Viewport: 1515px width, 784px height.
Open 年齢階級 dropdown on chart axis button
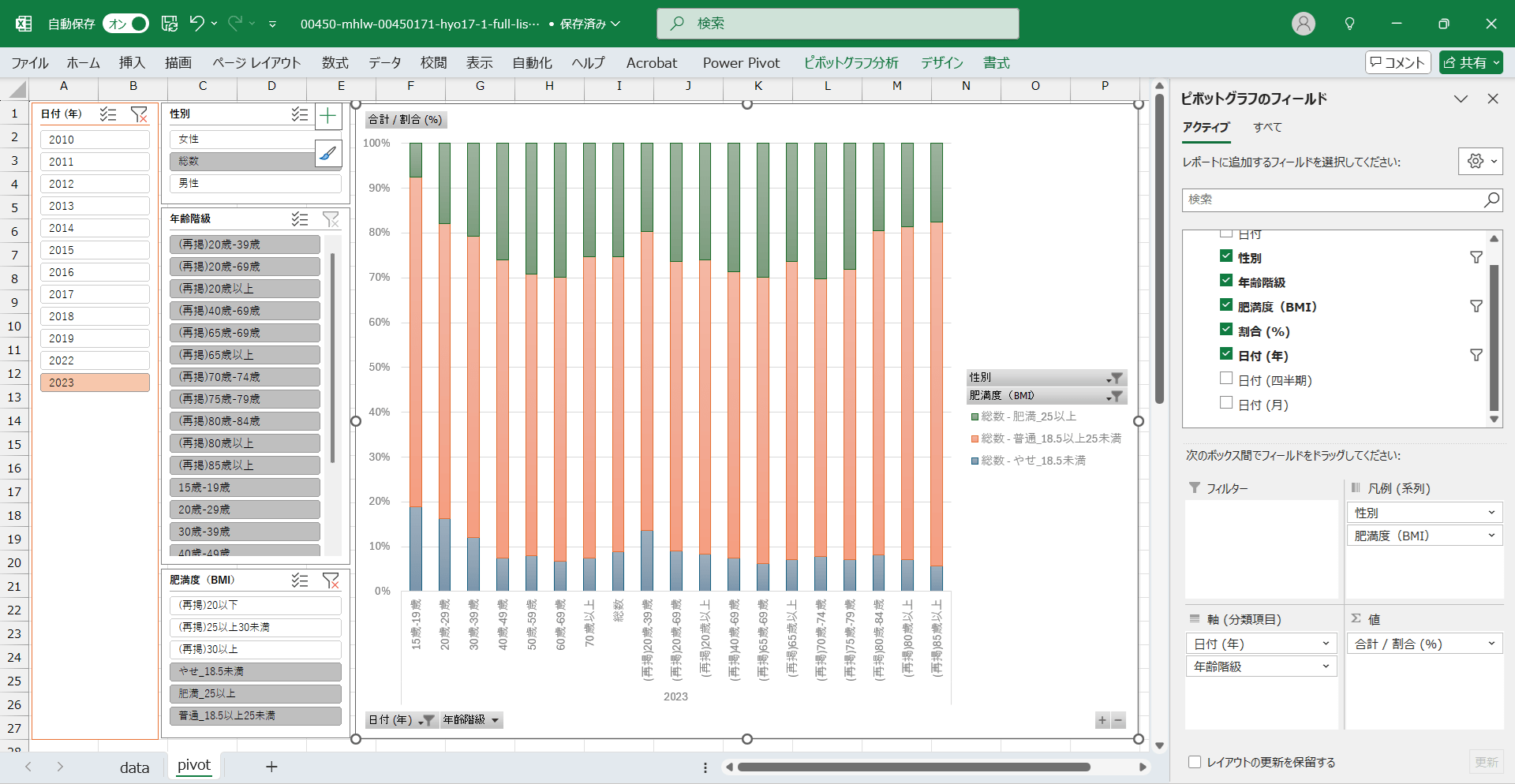[x=496, y=720]
